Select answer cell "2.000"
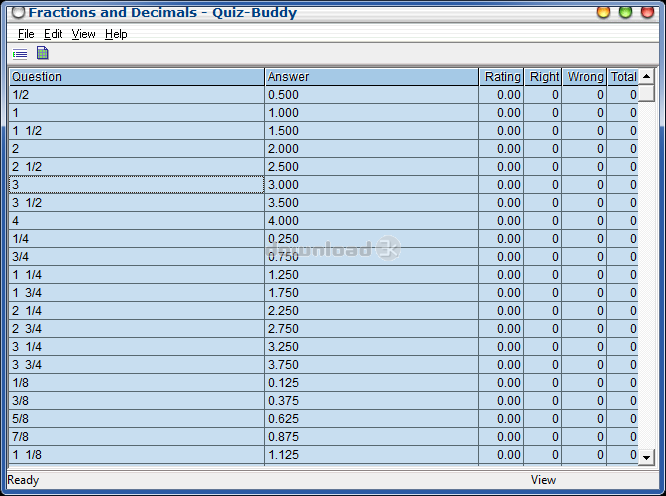 pos(372,149)
